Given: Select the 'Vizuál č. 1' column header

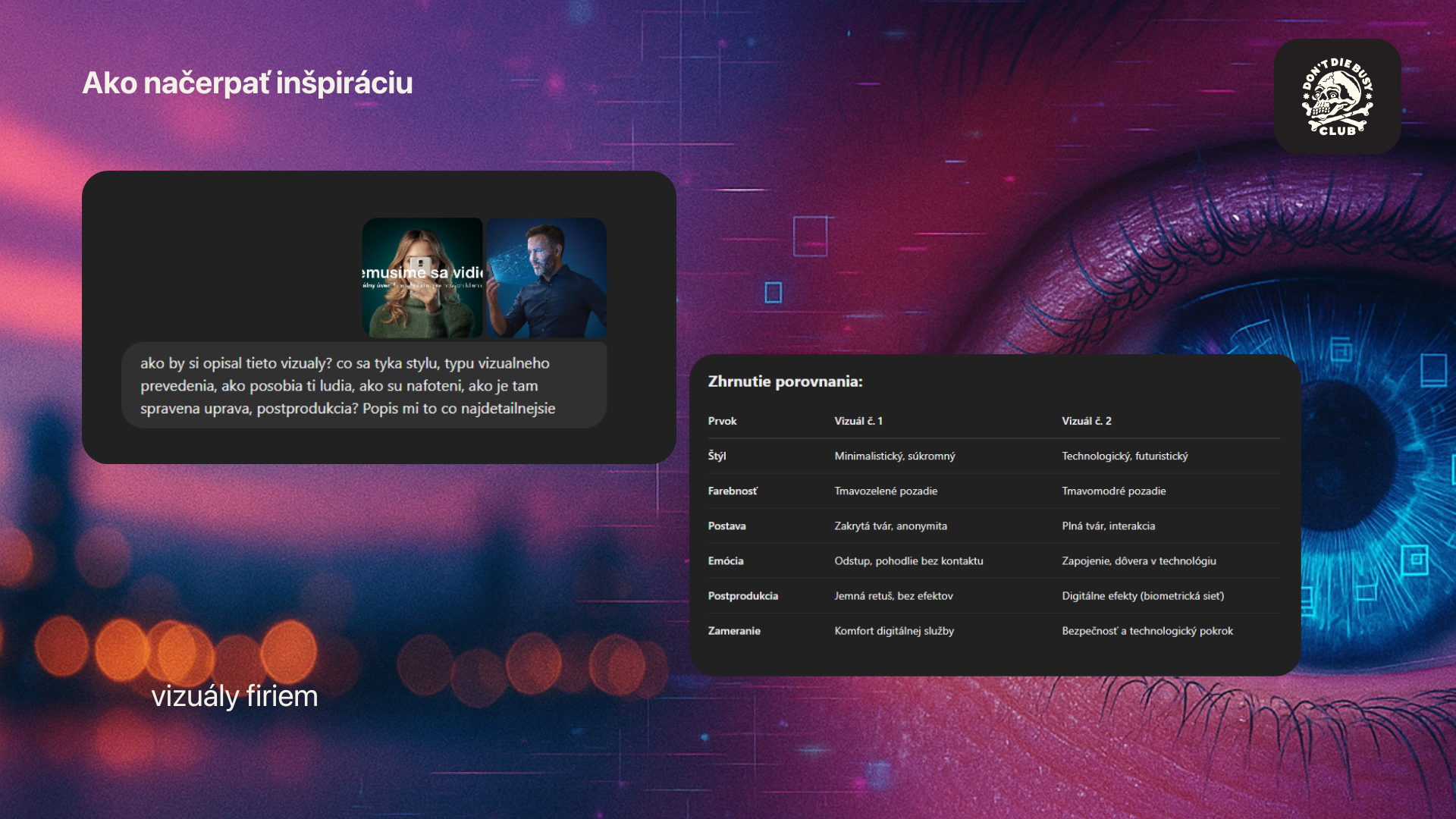Looking at the screenshot, I should [x=858, y=421].
